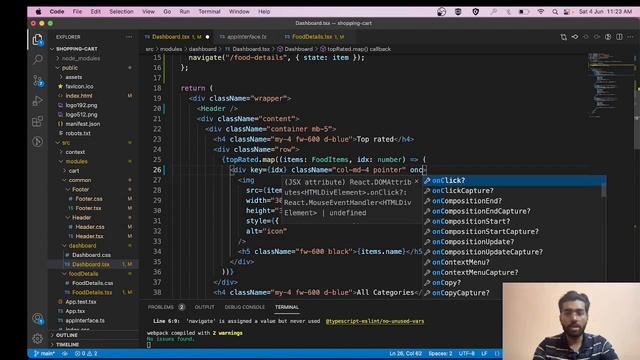This screenshot has width=640, height=360.
Task: Expand the node_modules folder
Action: click(81, 58)
